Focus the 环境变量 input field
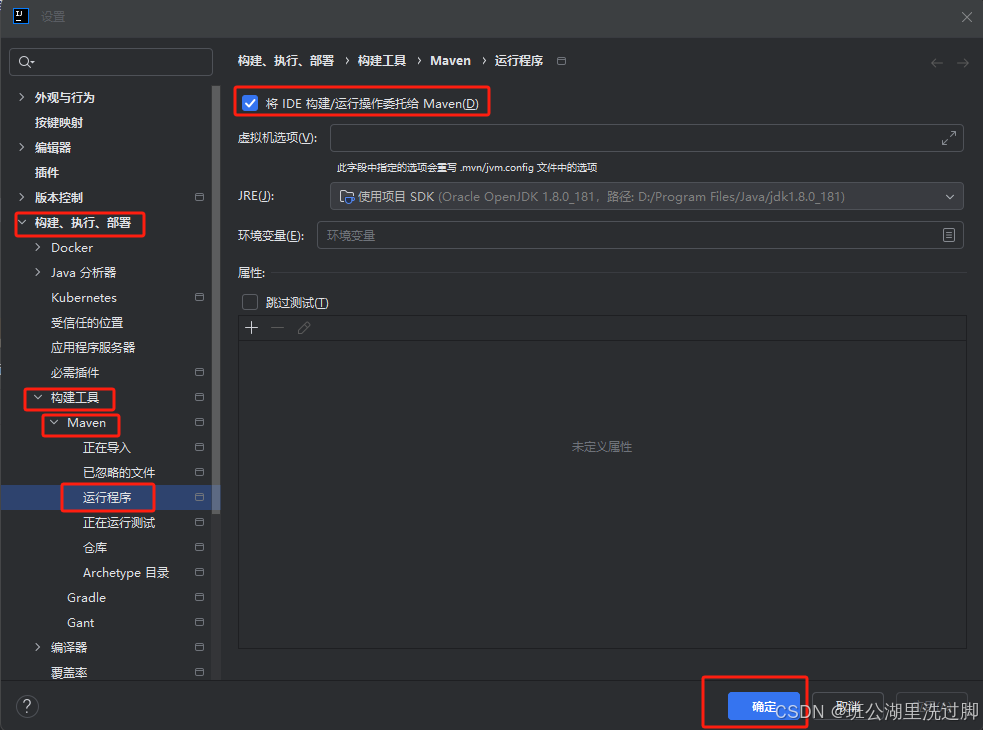Screen dimensions: 983x730 coord(640,235)
